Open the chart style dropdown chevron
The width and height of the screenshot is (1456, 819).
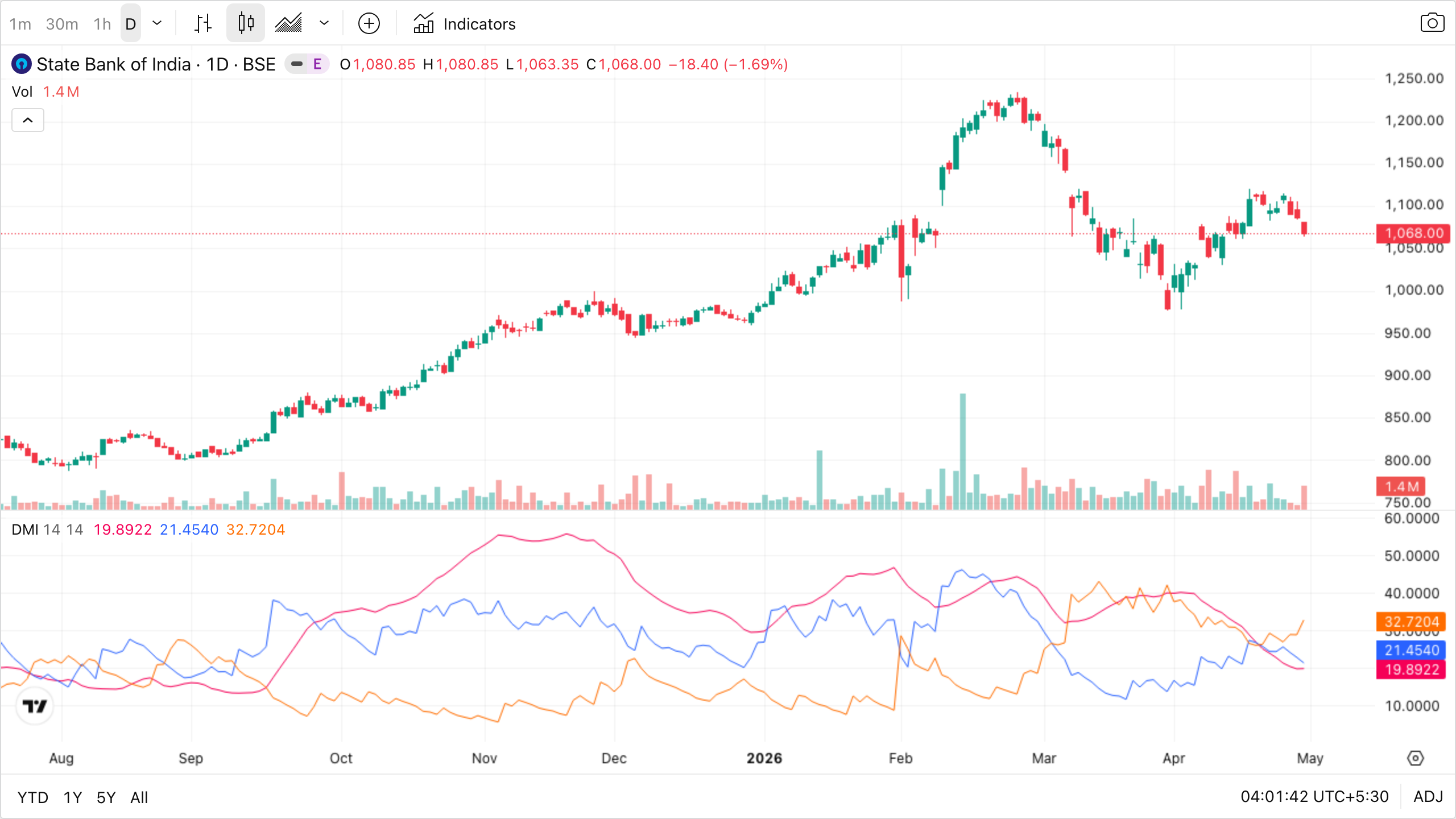point(324,23)
